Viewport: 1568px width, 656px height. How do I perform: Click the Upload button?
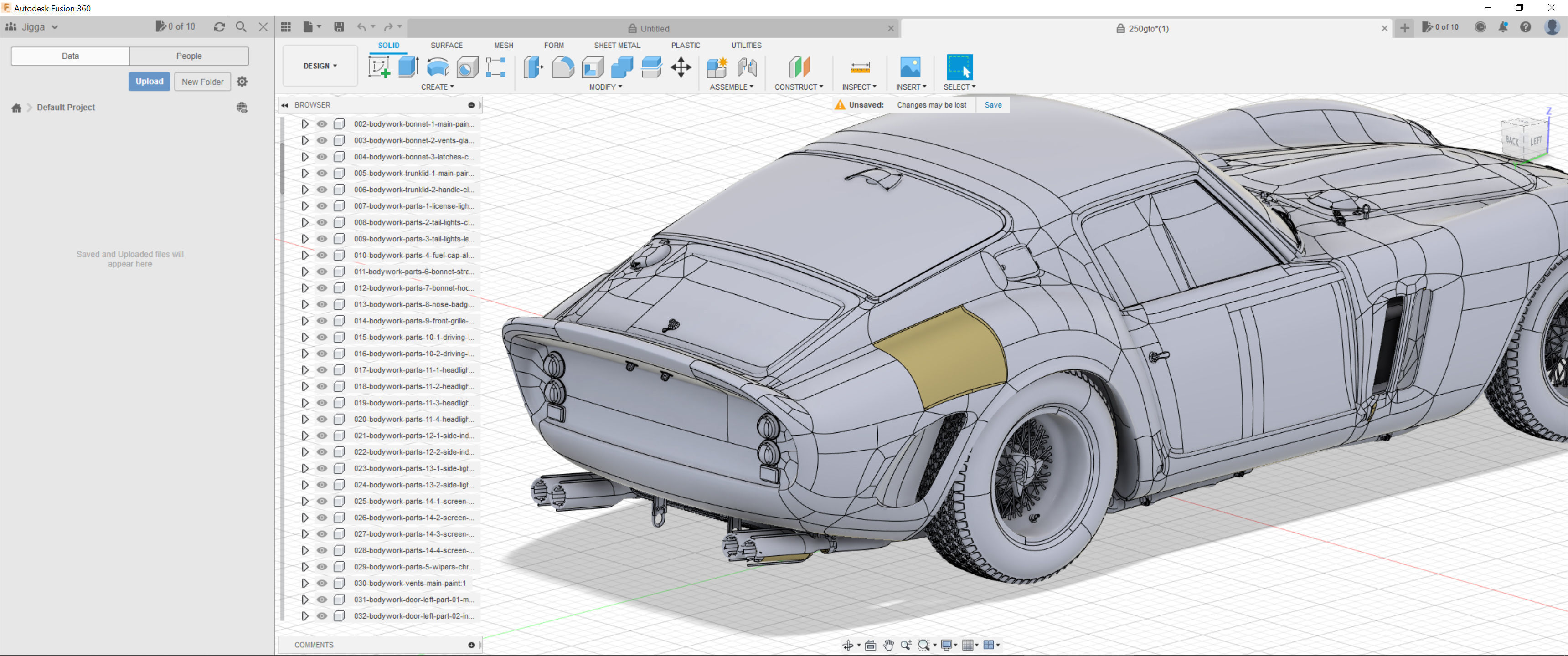[x=149, y=82]
